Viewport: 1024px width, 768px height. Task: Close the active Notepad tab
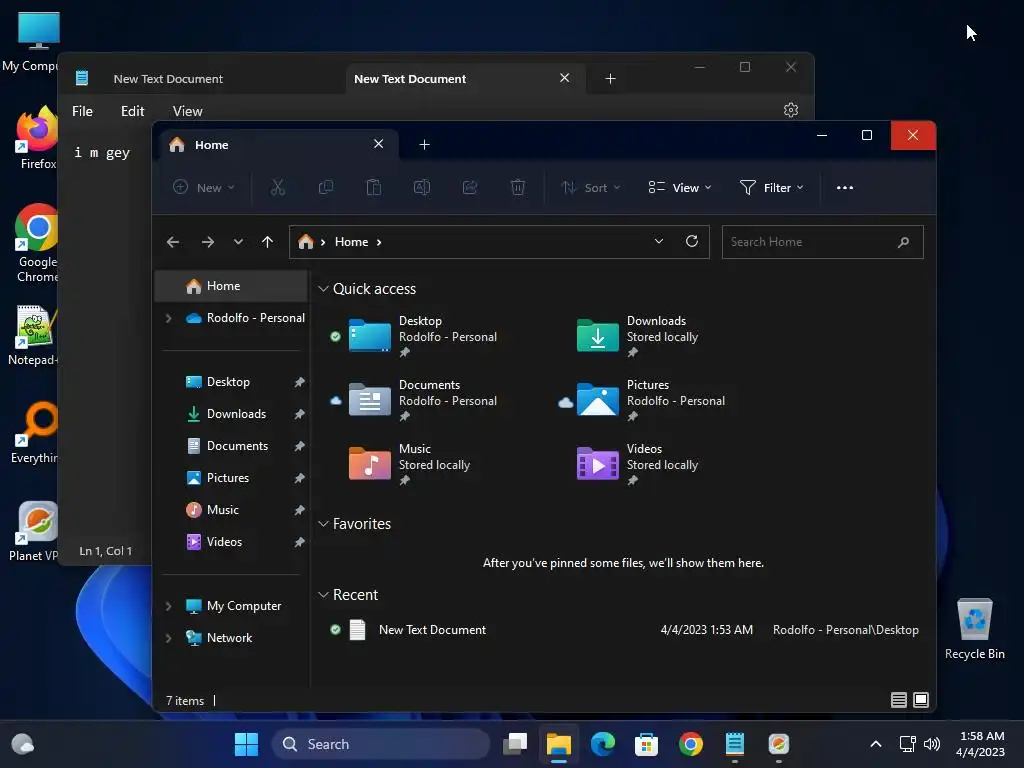click(565, 78)
